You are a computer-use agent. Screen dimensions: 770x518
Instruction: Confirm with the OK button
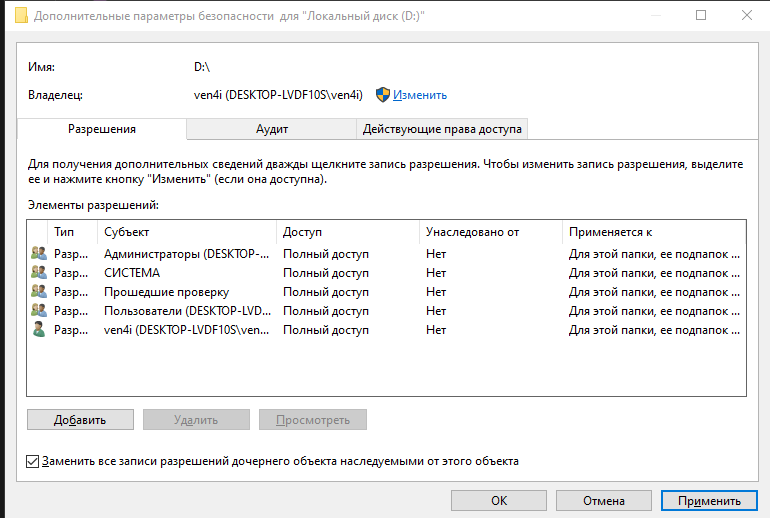(499, 501)
